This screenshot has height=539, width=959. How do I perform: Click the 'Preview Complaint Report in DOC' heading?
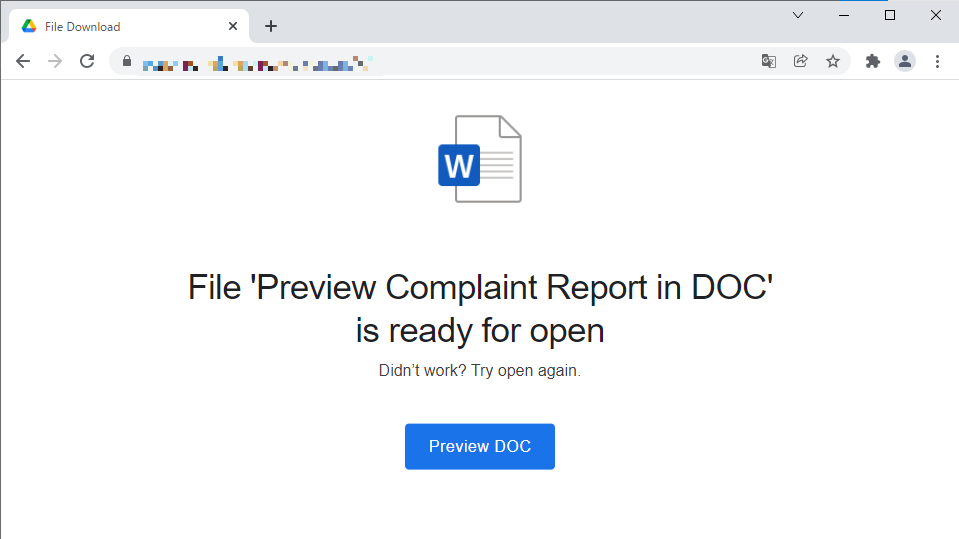(480, 309)
